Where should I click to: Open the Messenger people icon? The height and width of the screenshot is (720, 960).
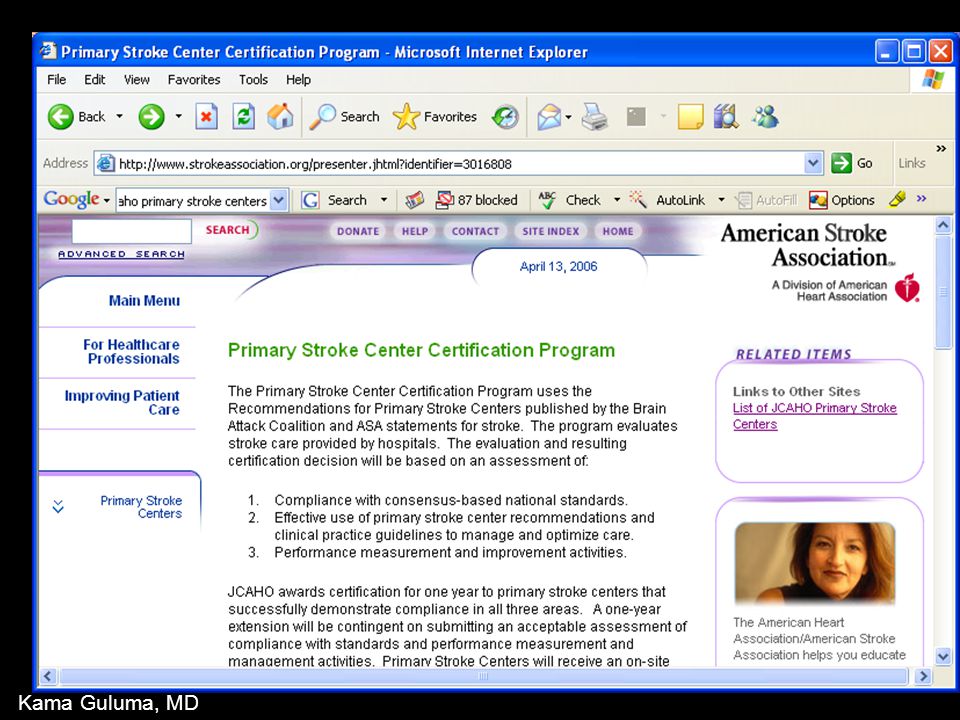(x=765, y=116)
